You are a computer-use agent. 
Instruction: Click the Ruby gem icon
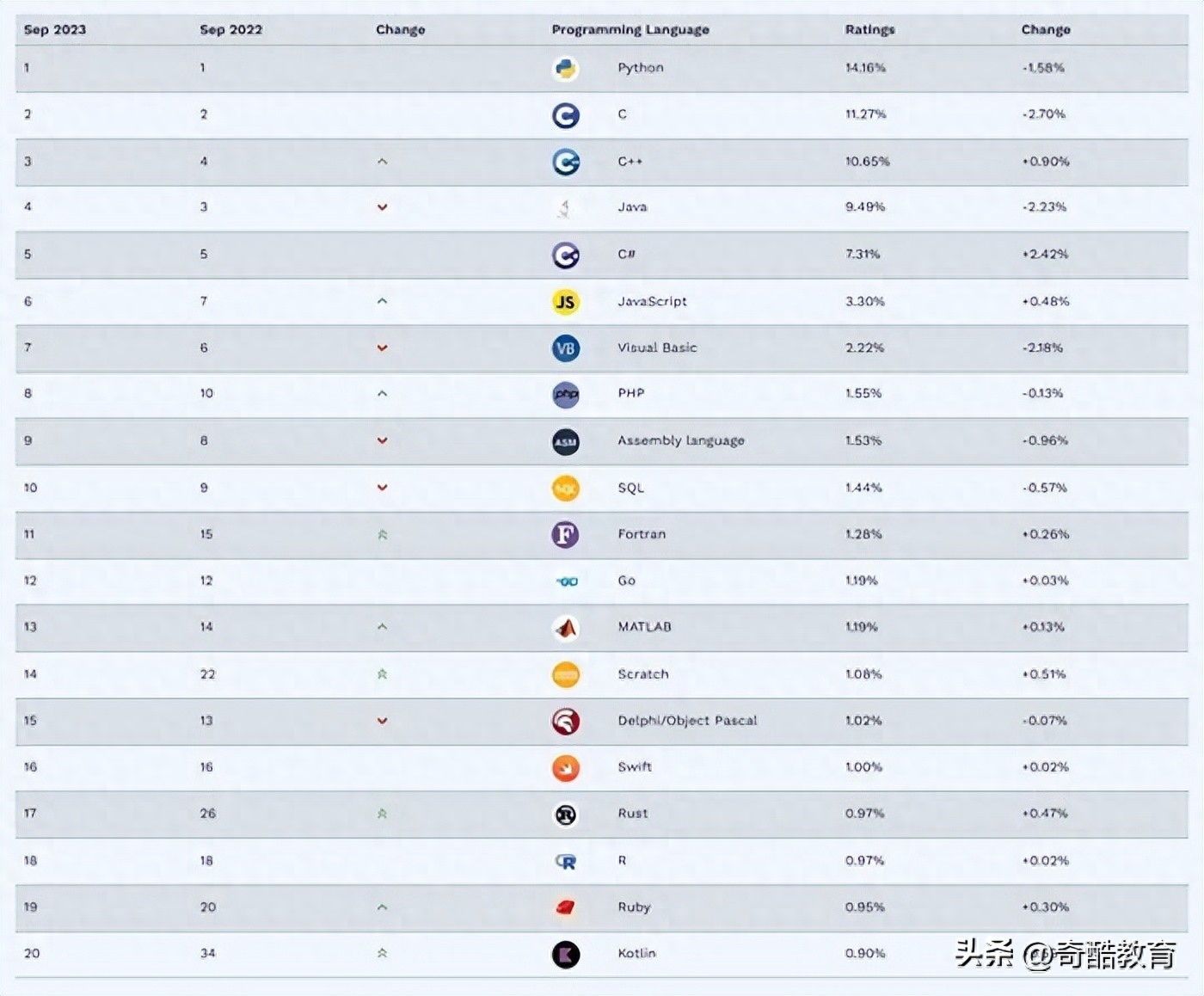pyautogui.click(x=565, y=907)
